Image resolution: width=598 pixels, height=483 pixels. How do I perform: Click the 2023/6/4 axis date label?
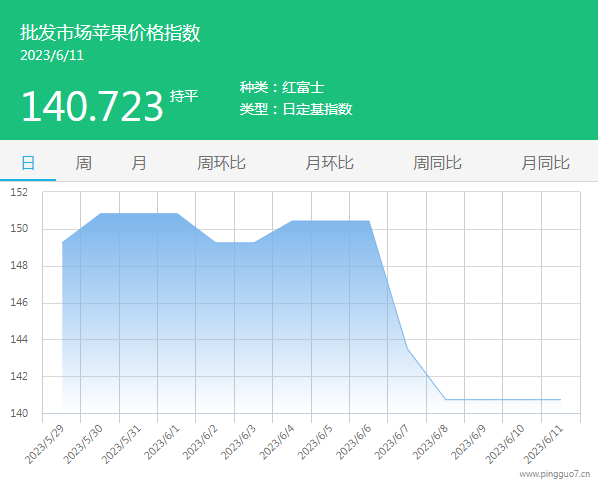(277, 443)
